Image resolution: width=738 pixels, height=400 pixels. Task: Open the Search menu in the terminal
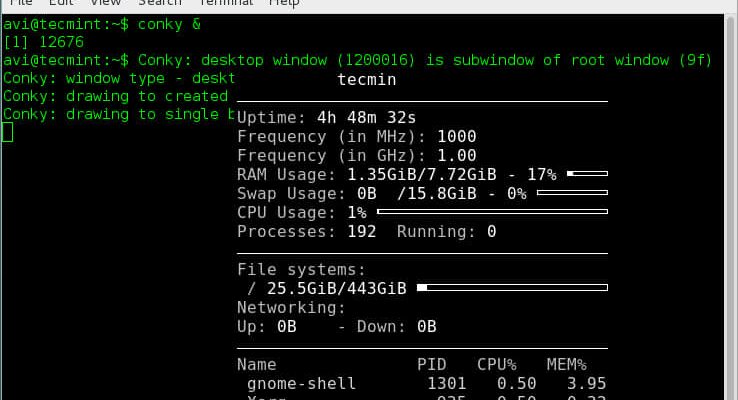160,3
